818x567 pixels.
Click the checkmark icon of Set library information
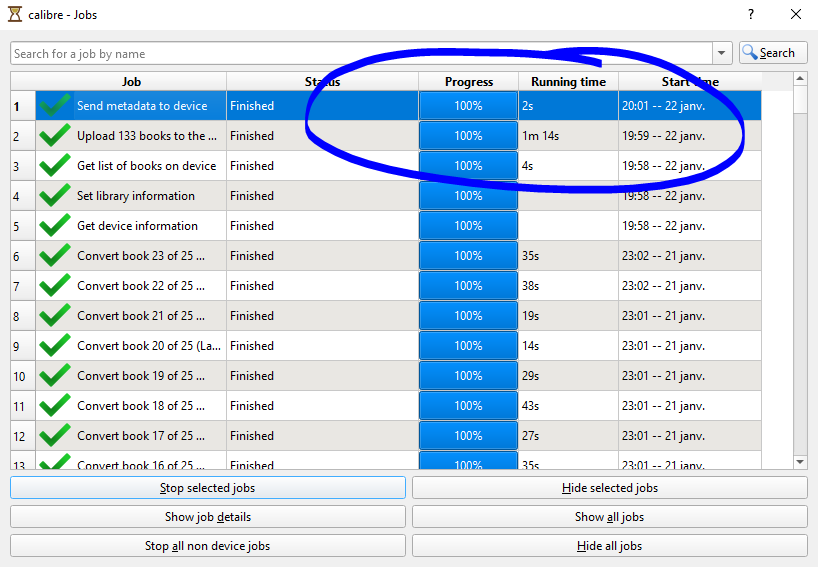pos(55,196)
